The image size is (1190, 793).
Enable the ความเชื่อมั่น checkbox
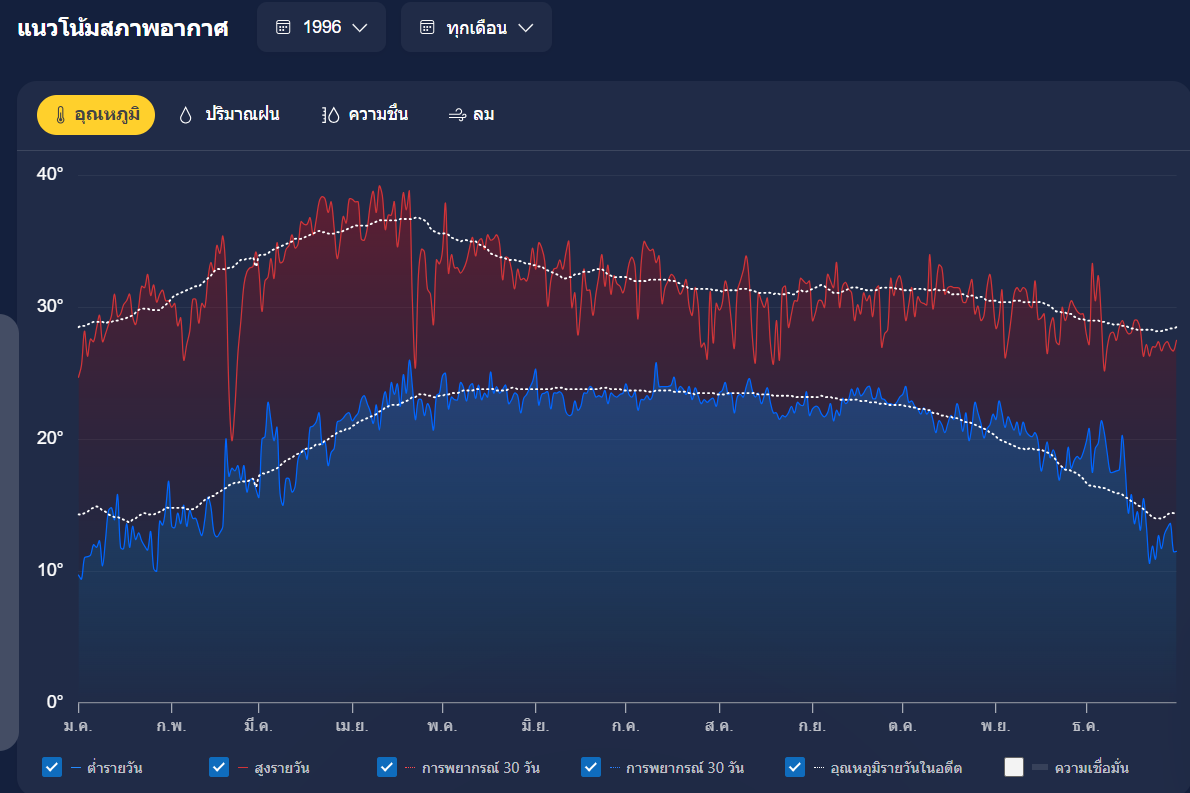(1014, 767)
